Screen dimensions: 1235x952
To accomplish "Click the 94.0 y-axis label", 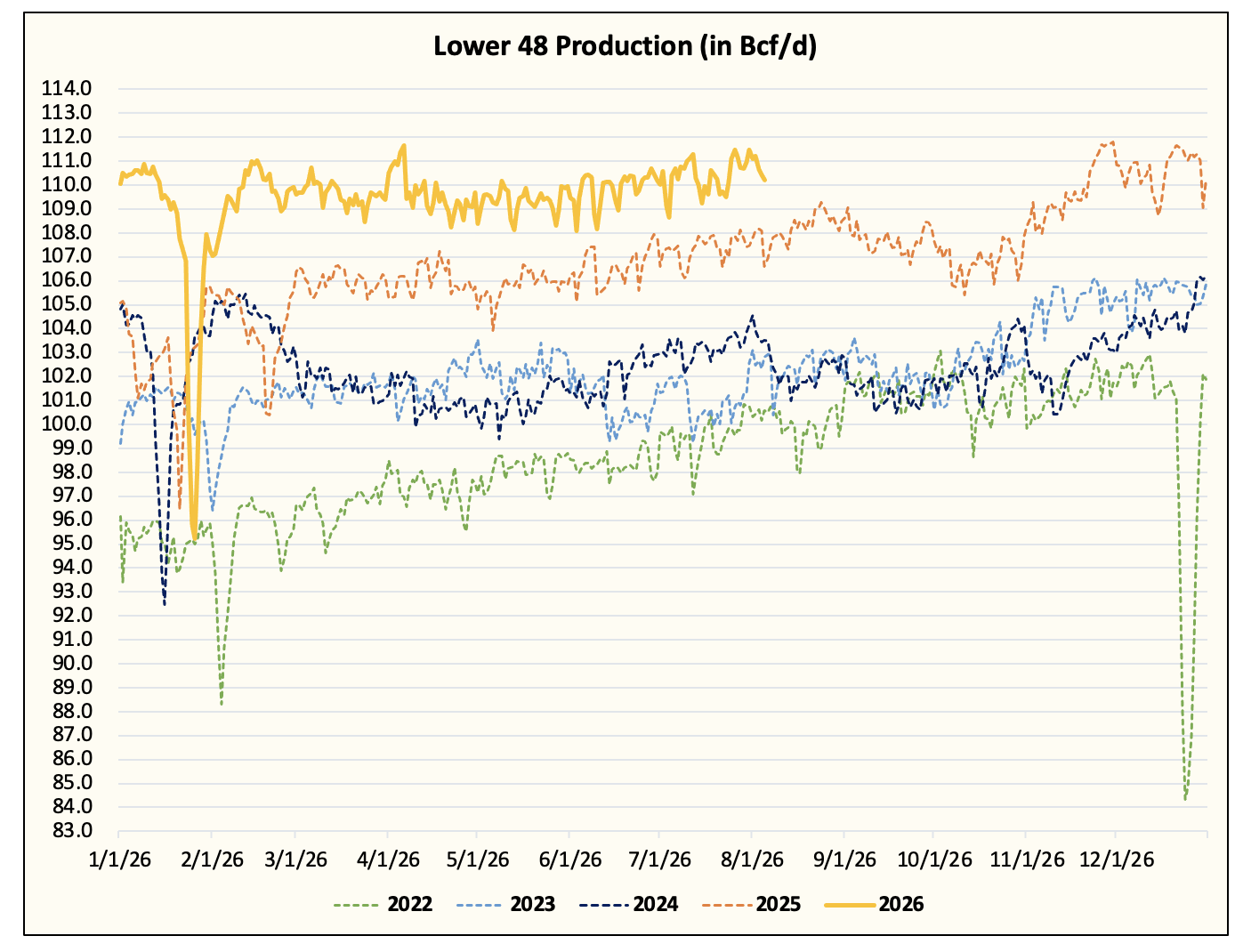I will click(71, 568).
